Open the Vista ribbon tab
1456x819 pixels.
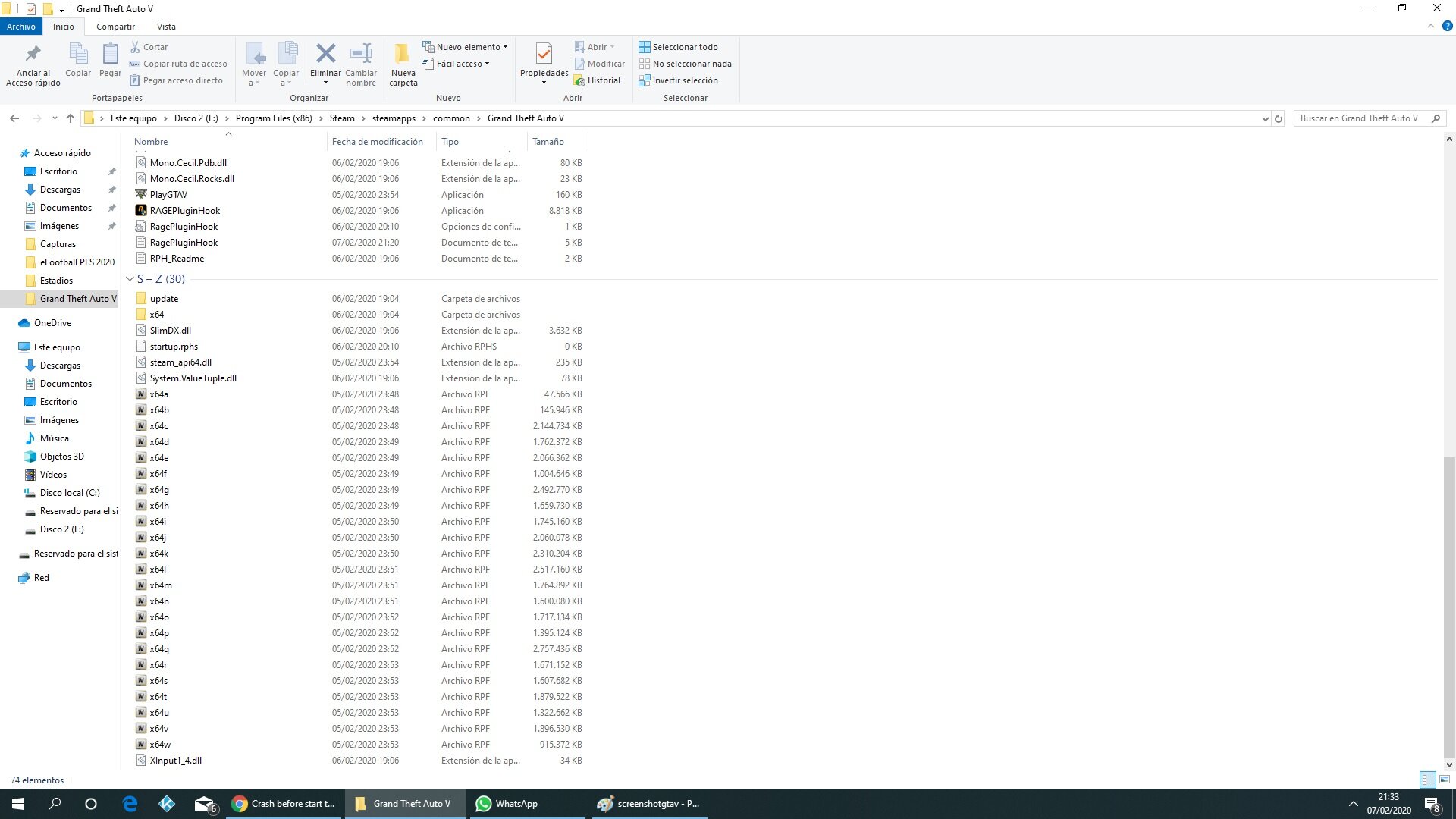pos(166,27)
